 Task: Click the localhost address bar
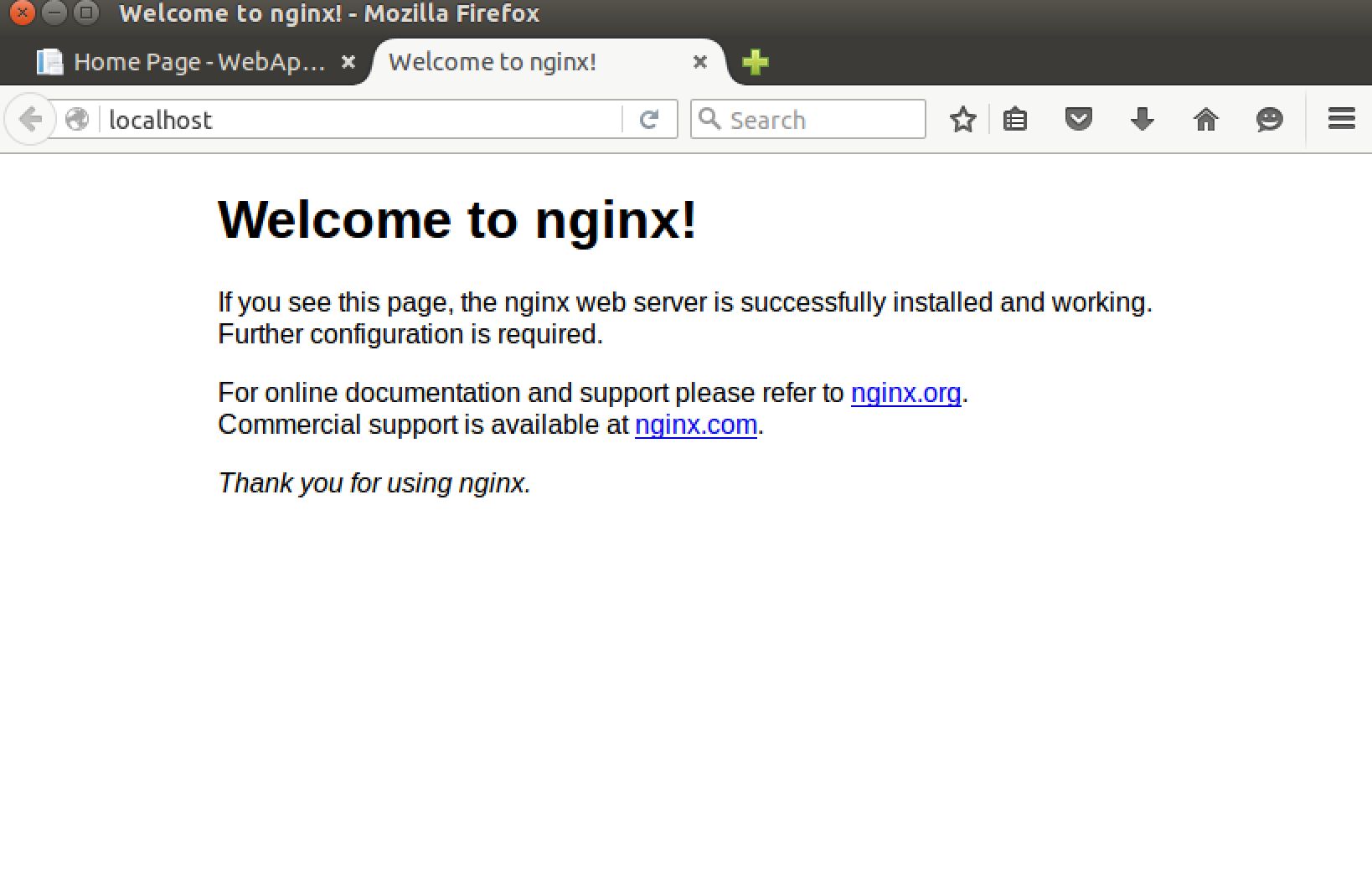point(362,120)
